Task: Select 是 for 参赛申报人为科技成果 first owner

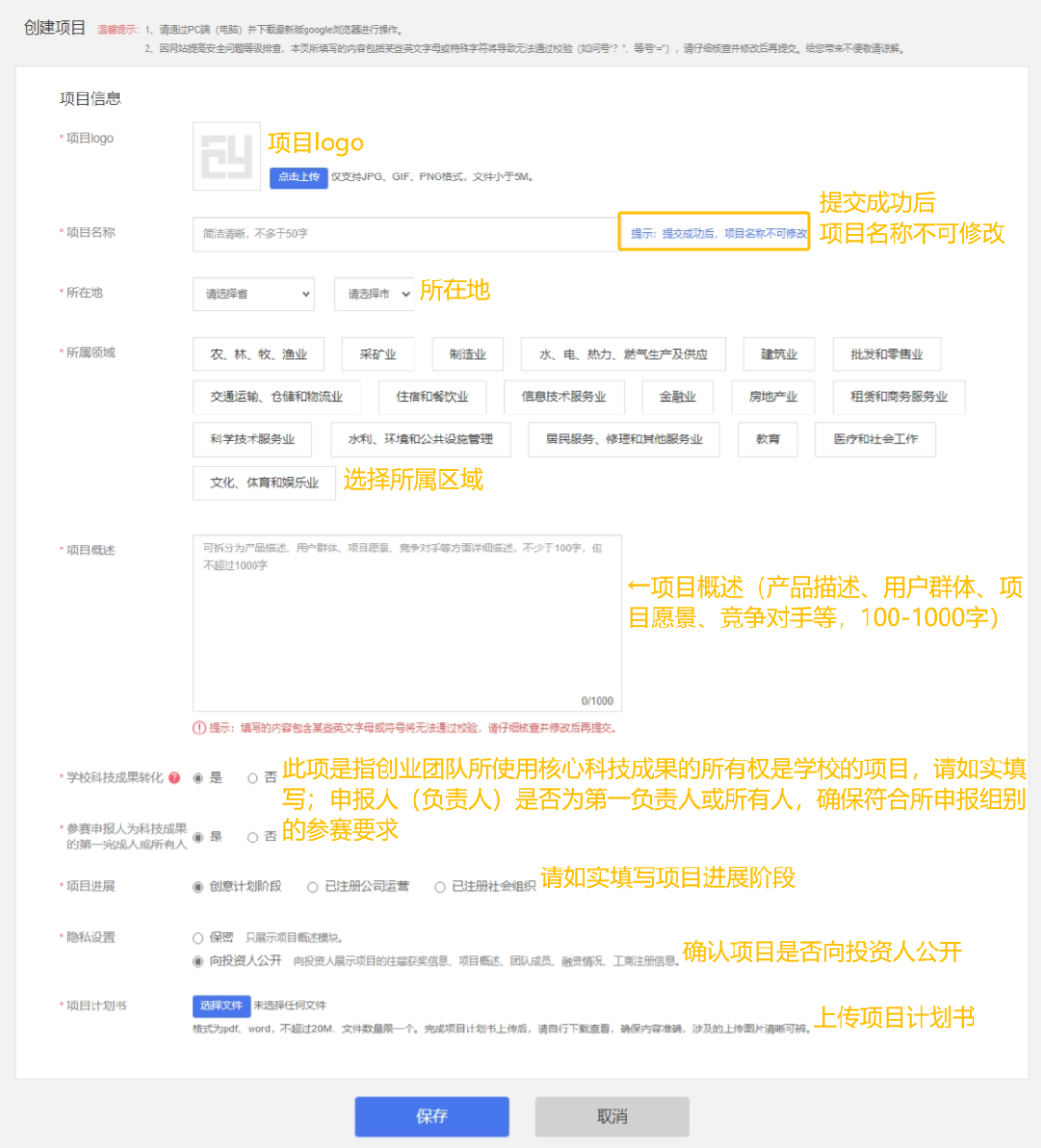Action: pos(199,837)
